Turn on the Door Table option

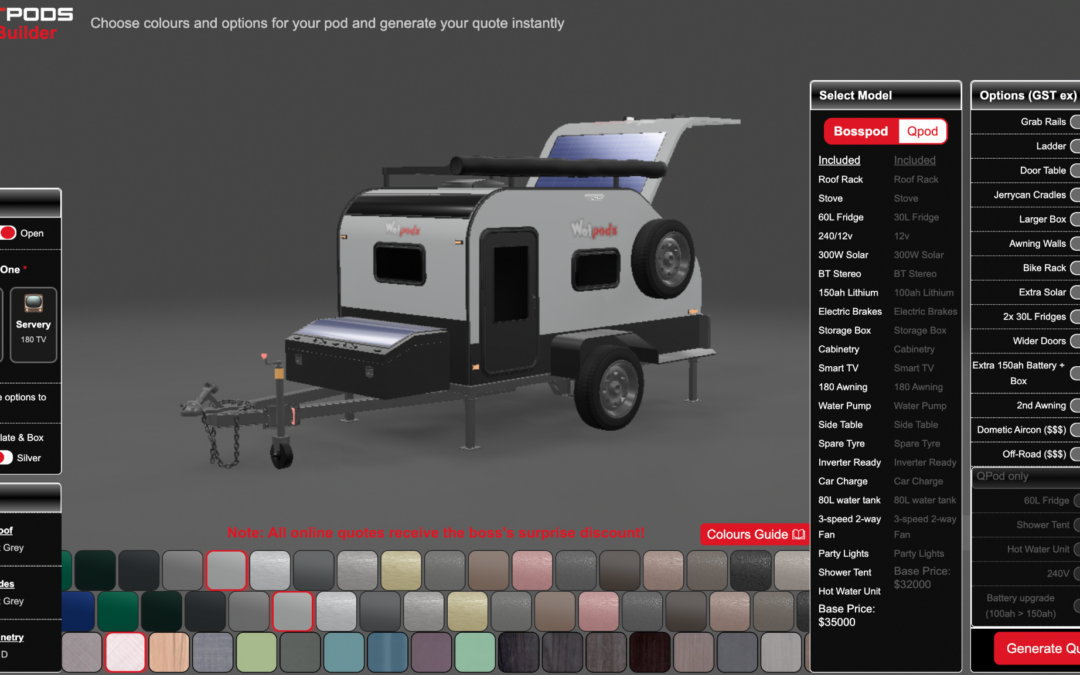pyautogui.click(x=1074, y=170)
